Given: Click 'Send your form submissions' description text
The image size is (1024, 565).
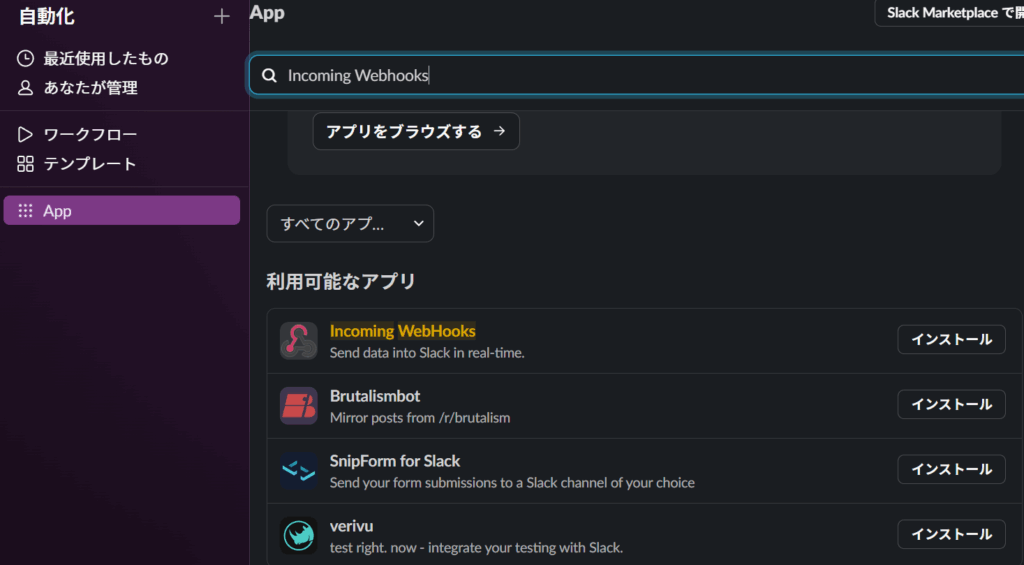Looking at the screenshot, I should coord(512,483).
